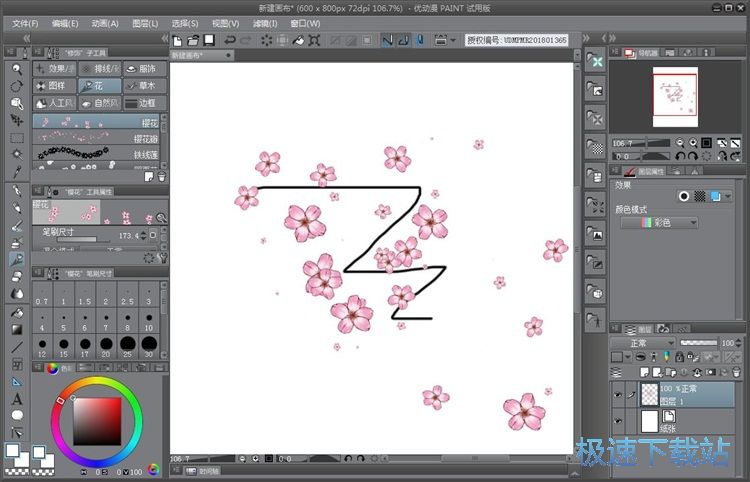The height and width of the screenshot is (482, 750).
Task: Click the Fill bucket icon in command bar
Action: point(298,40)
